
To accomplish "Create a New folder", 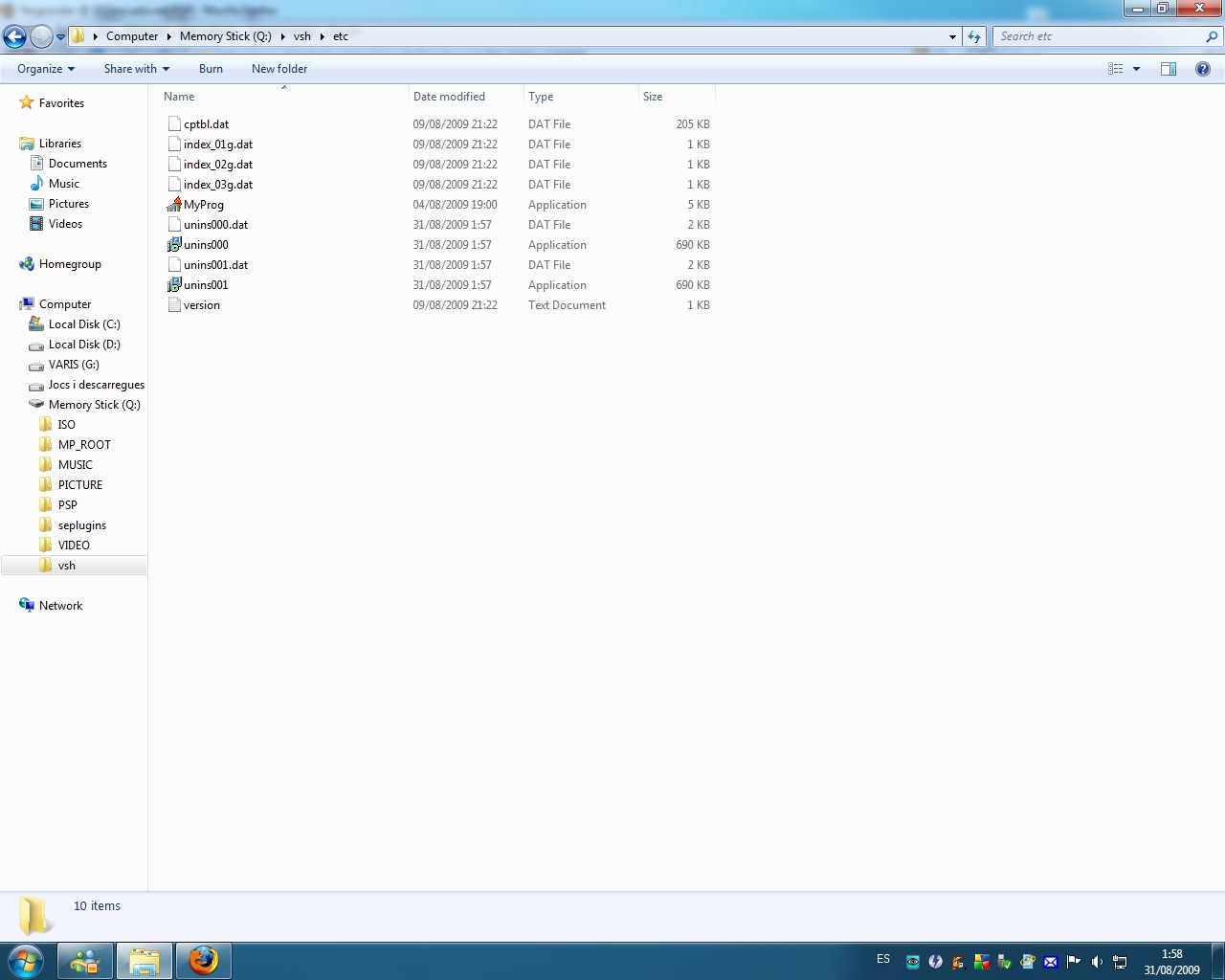I will (x=279, y=69).
